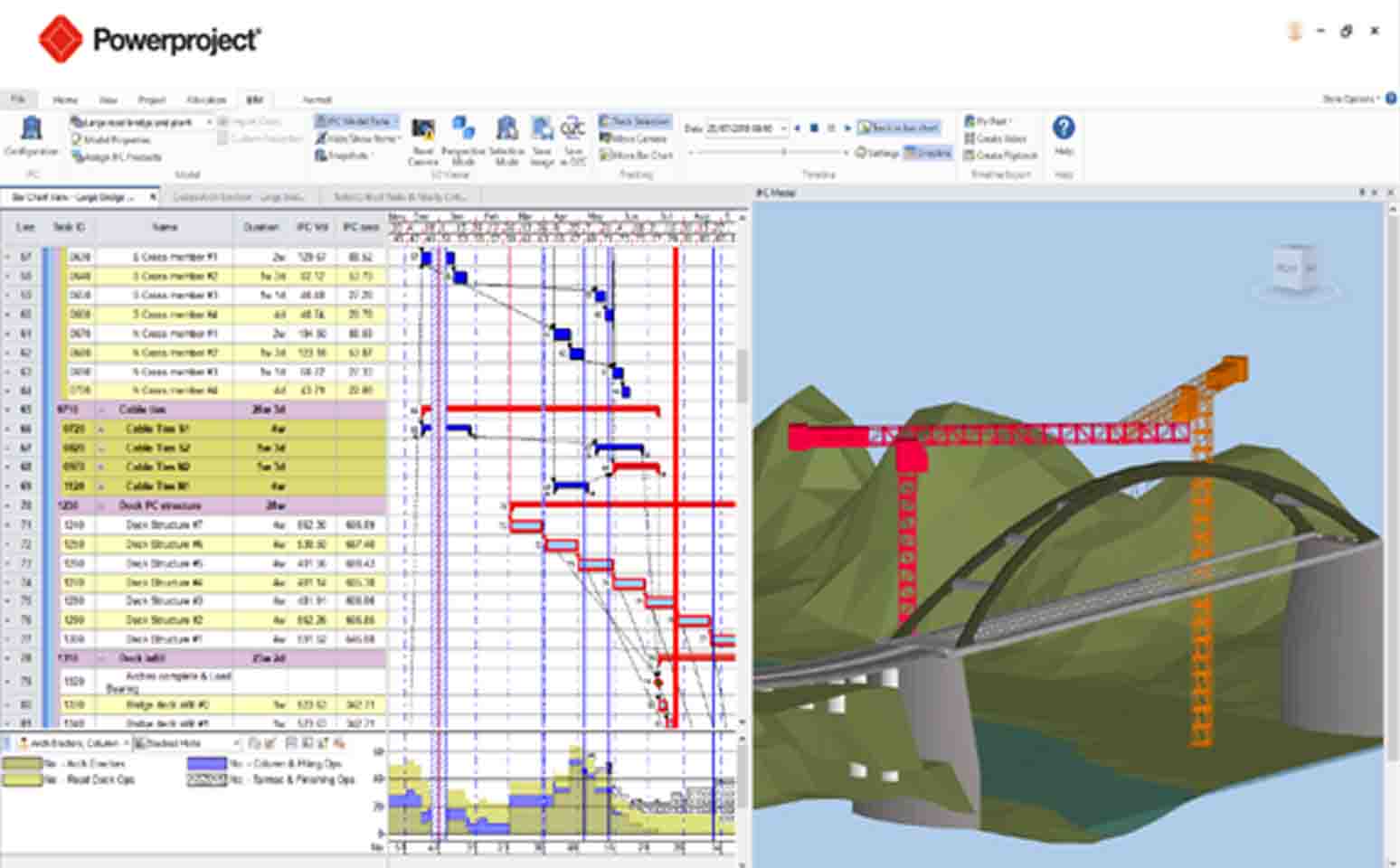
Task: Stop the timeline playback
Action: (814, 128)
